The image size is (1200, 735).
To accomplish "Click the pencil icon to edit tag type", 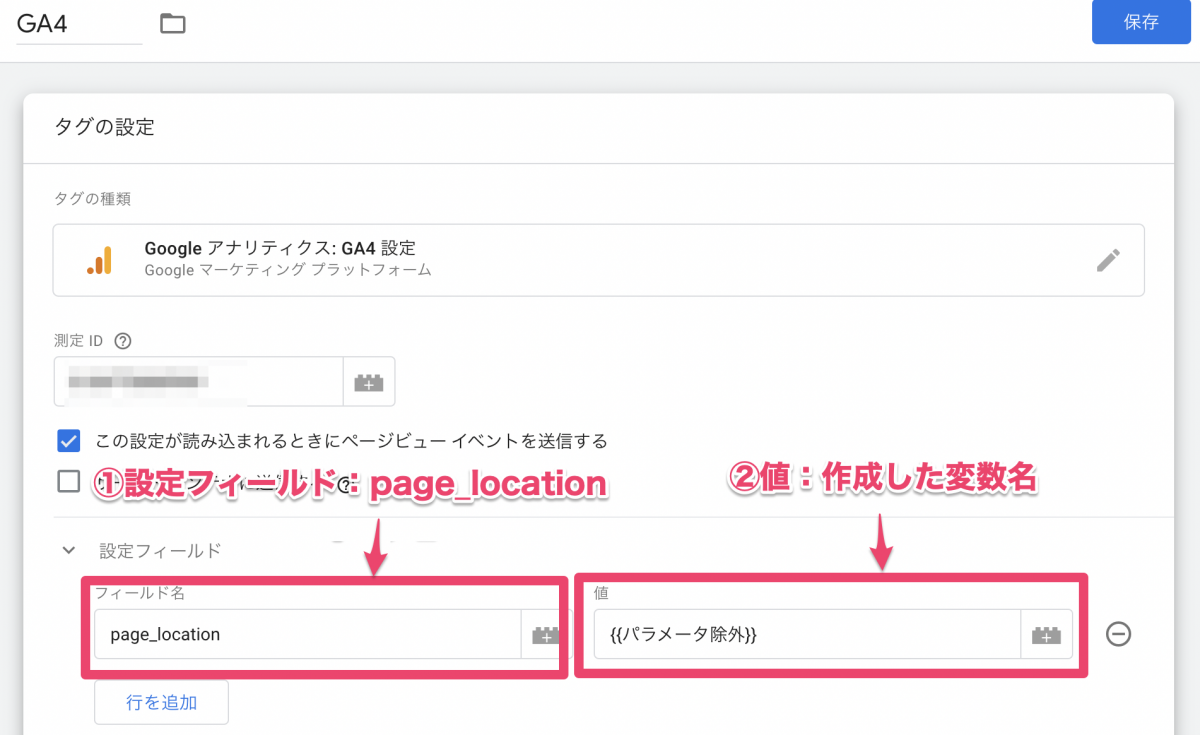I will (x=1108, y=260).
